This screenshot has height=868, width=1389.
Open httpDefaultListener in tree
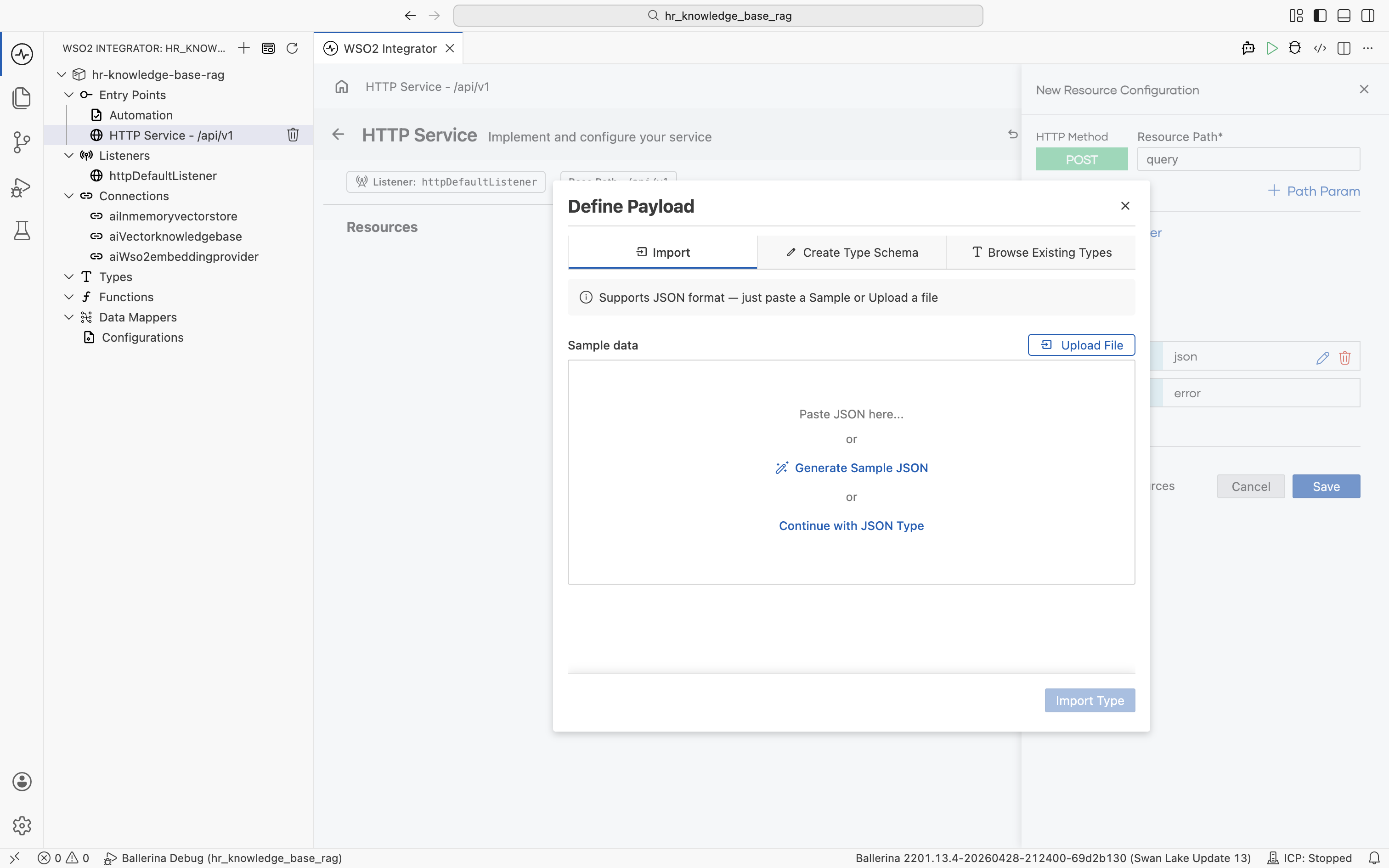163,175
